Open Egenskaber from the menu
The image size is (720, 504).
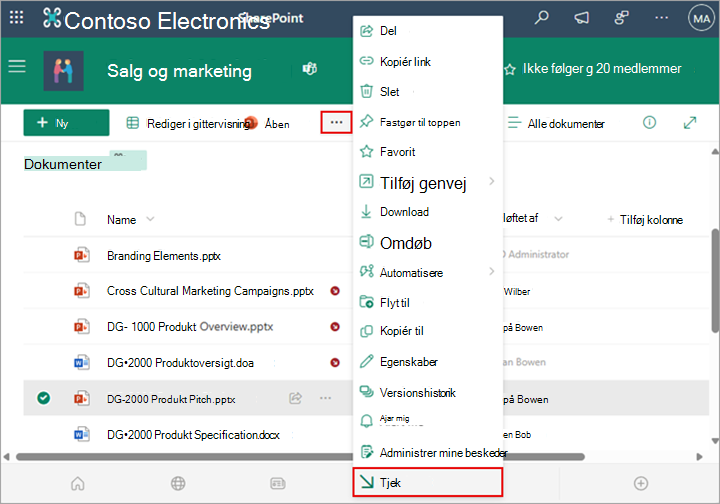point(428,362)
